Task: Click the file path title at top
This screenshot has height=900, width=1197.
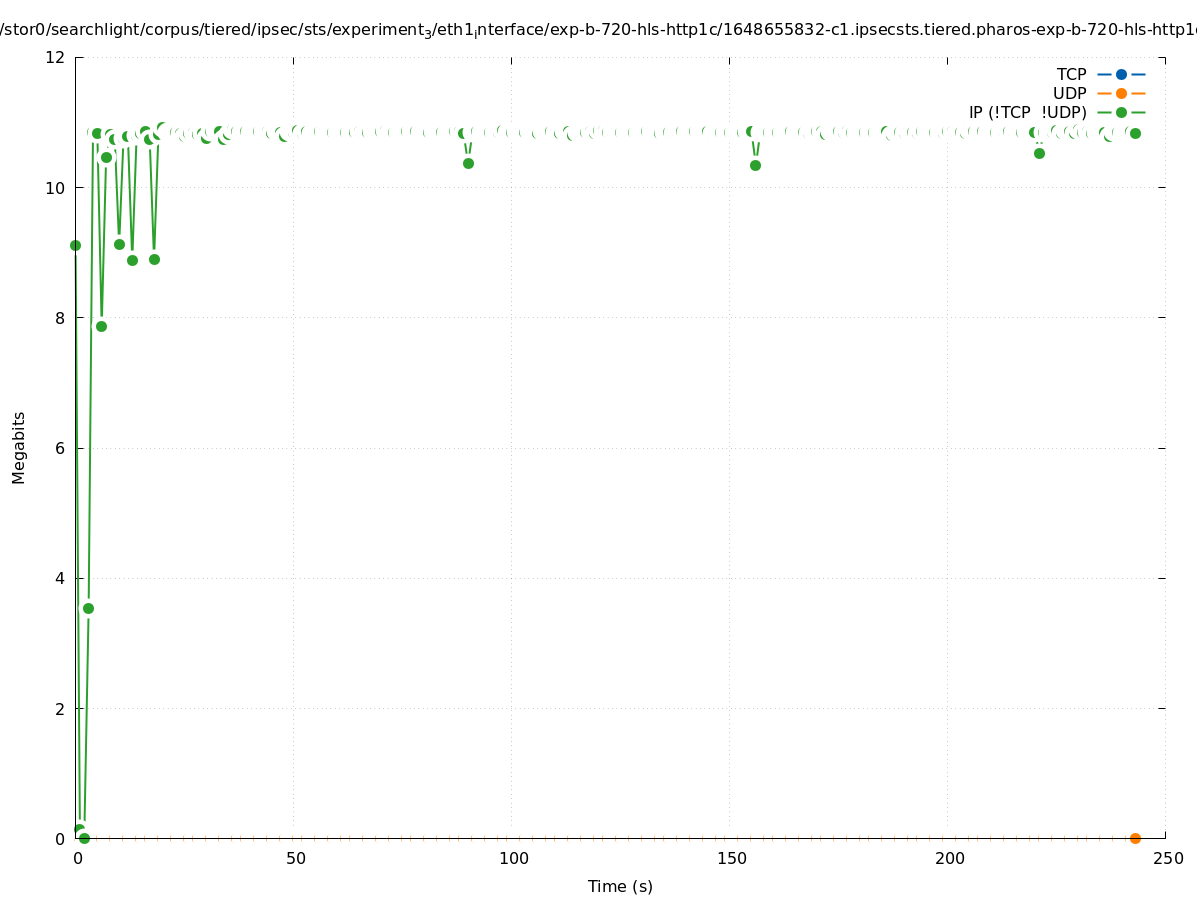Action: [598, 30]
